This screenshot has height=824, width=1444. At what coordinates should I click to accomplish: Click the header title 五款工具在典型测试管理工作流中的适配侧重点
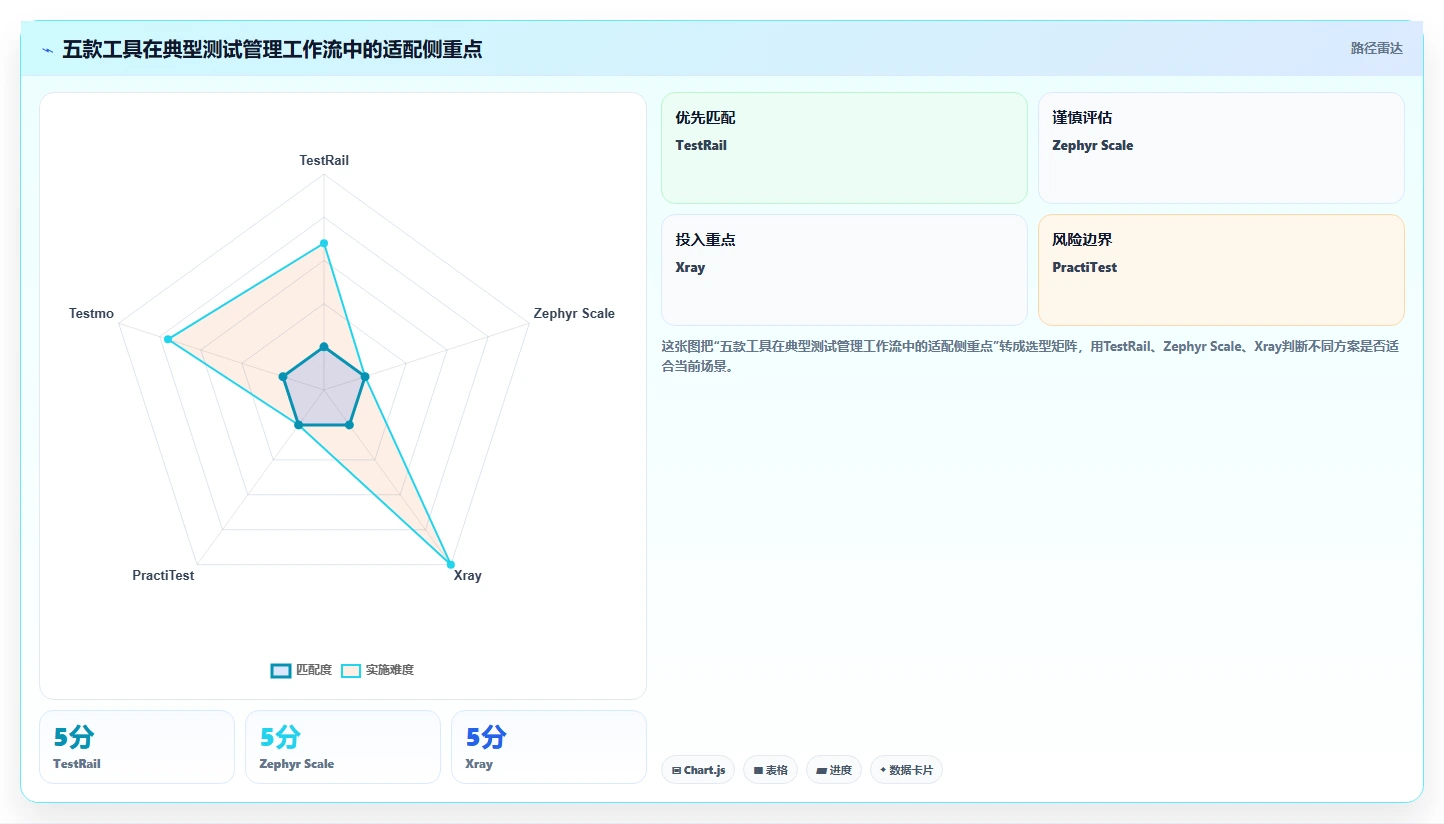pos(272,49)
